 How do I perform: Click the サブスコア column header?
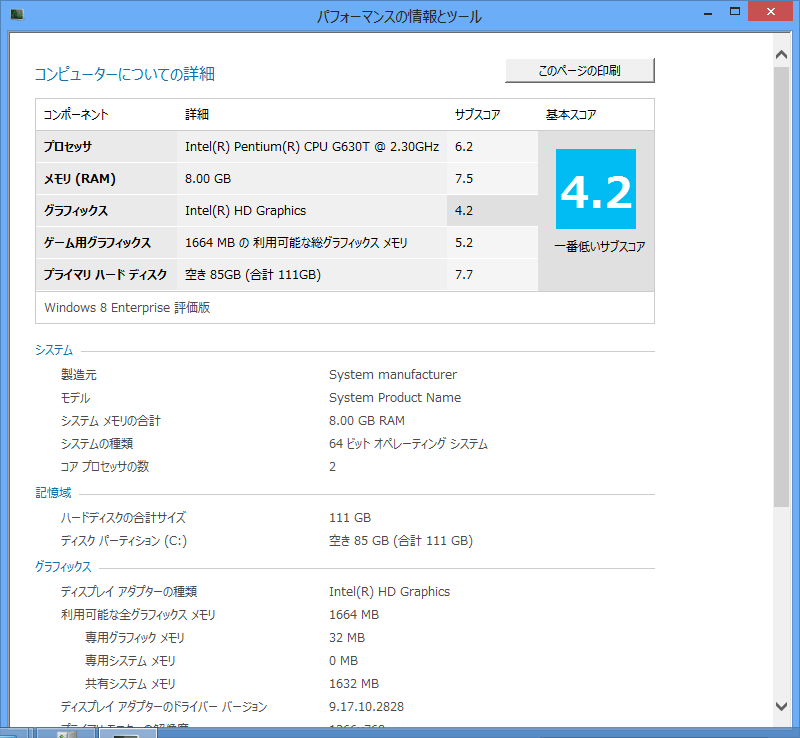click(478, 114)
